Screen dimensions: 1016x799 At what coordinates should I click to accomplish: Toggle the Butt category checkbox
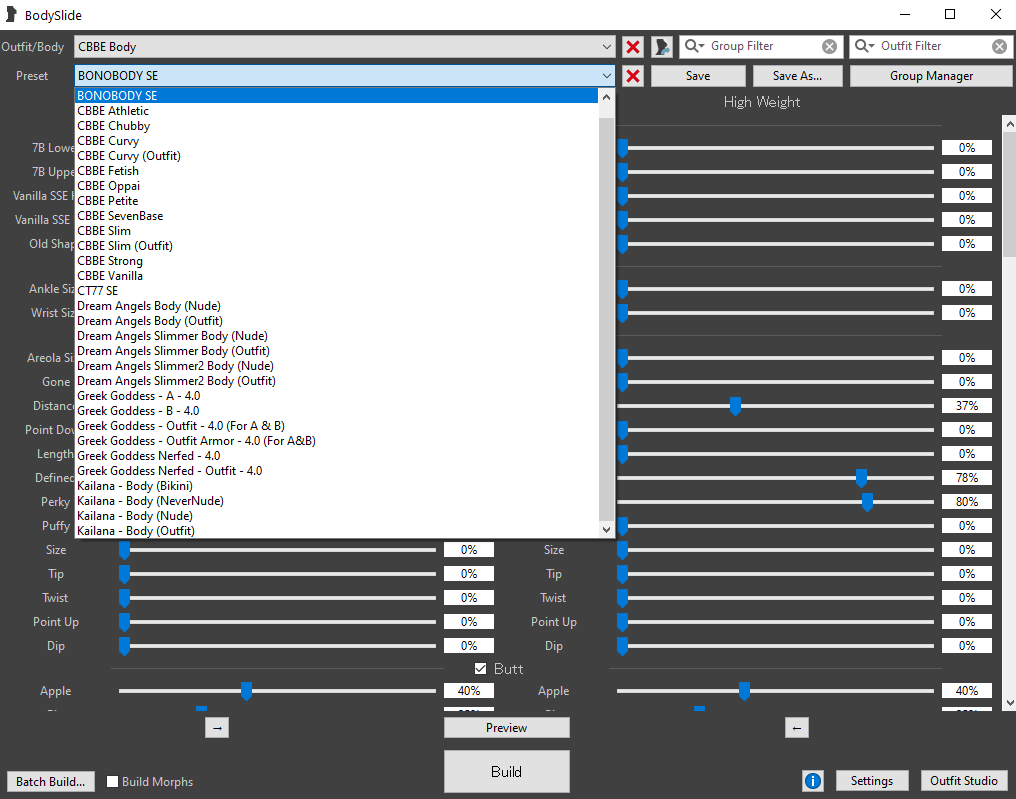click(480, 669)
